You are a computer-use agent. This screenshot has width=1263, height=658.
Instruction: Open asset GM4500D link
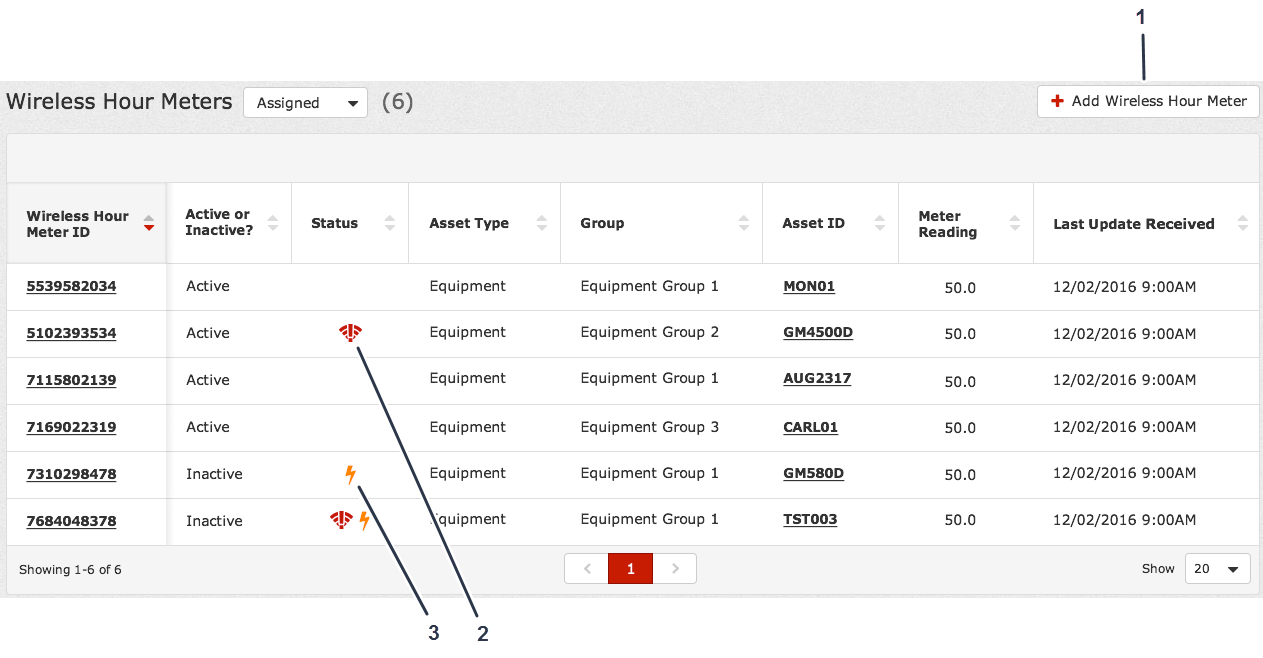coord(817,333)
